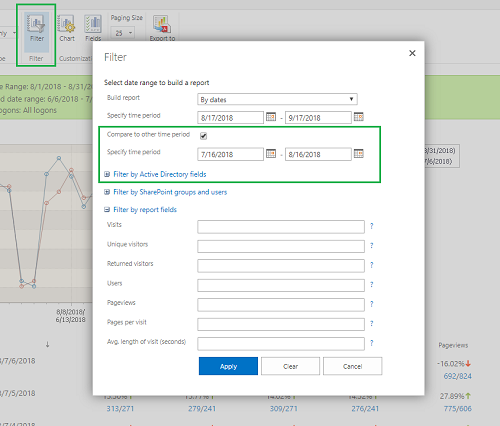Click Filter by Active Directory fields link
Image resolution: width=500 pixels, height=426 pixels.
(160, 174)
